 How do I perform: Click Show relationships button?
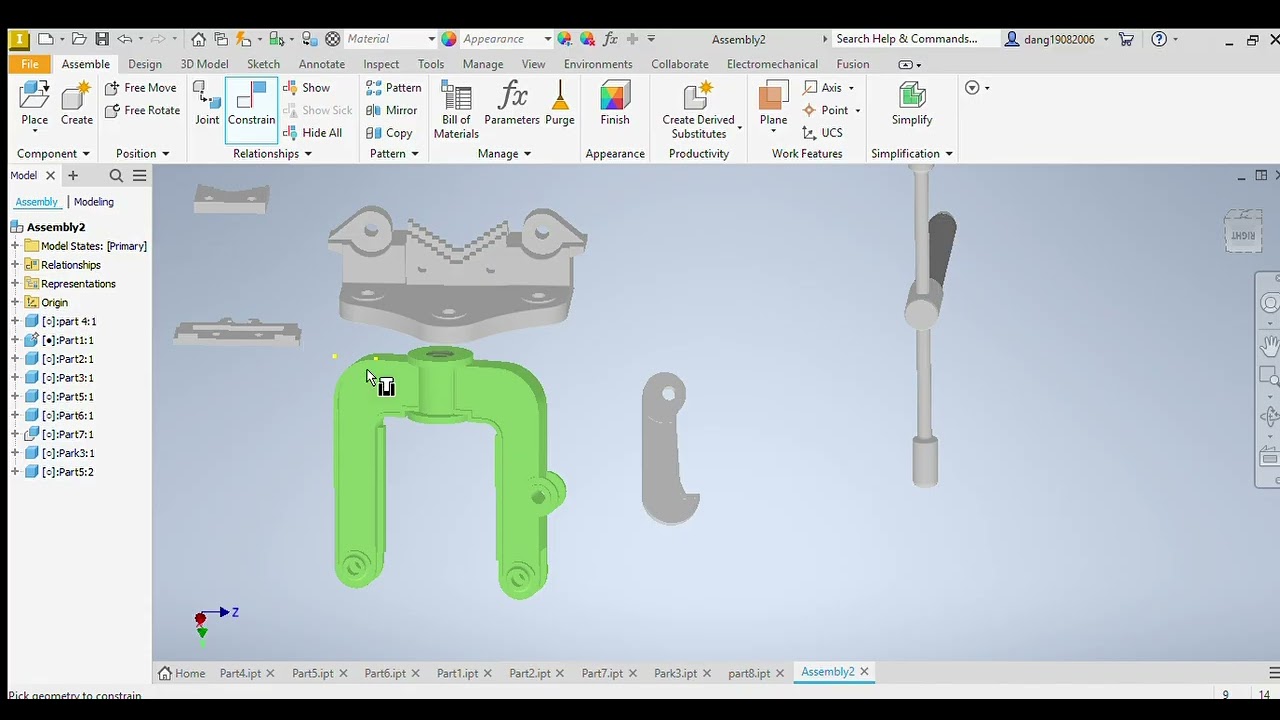pyautogui.click(x=307, y=88)
